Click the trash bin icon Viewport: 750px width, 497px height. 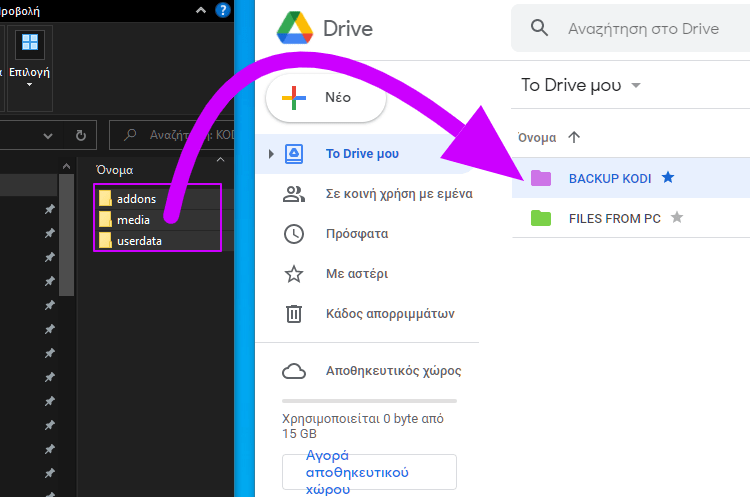point(294,314)
